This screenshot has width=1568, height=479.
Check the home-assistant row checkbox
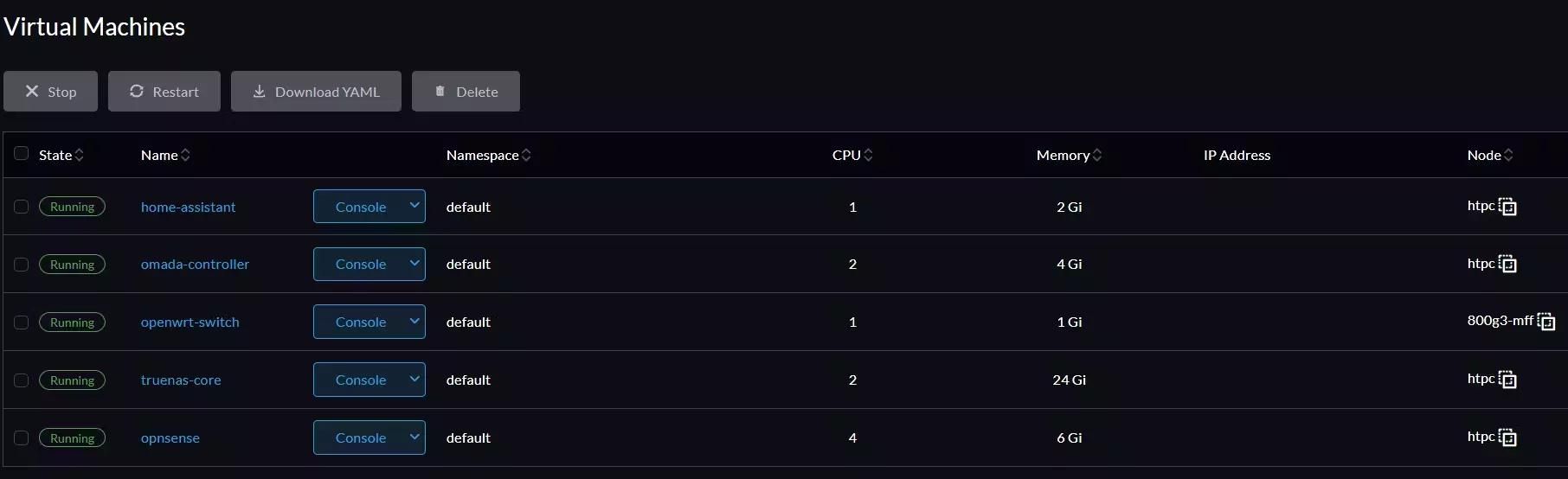click(x=22, y=207)
